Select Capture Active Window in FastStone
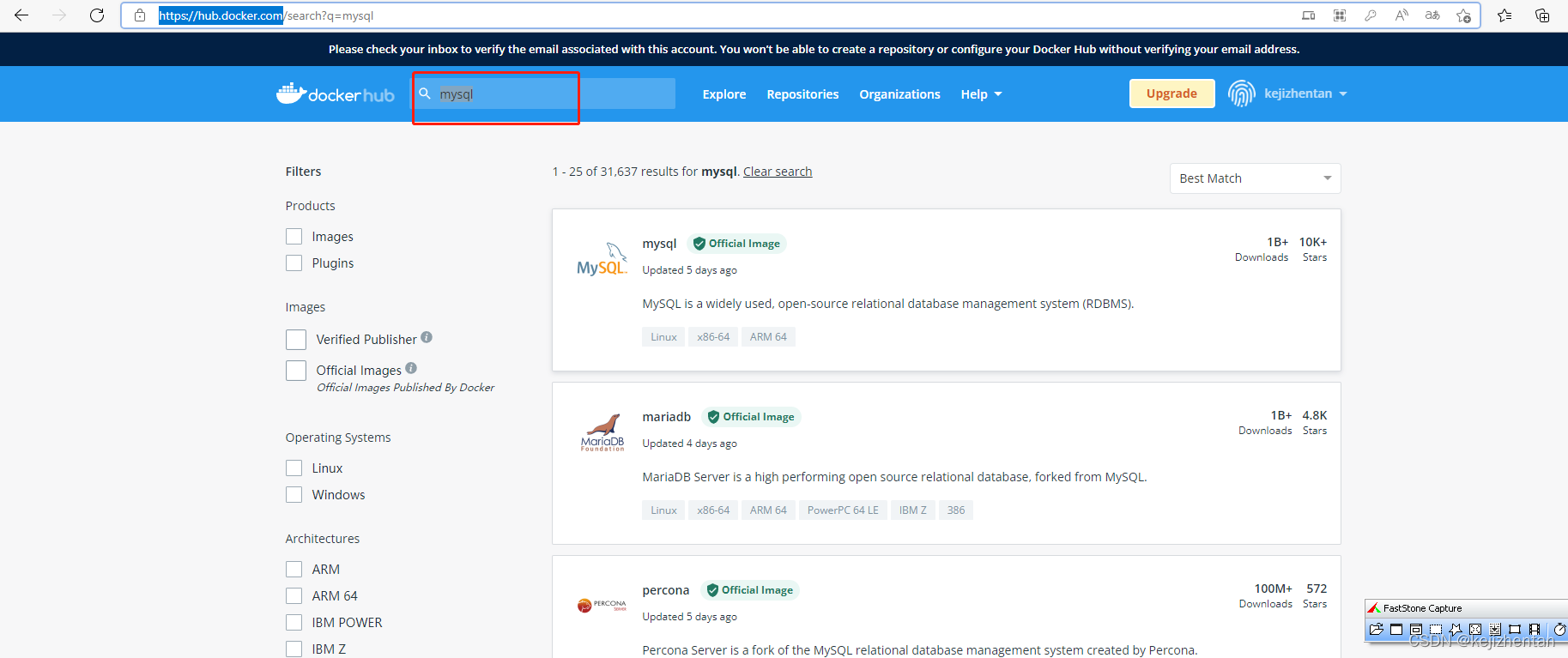1568x658 pixels. point(1396,629)
